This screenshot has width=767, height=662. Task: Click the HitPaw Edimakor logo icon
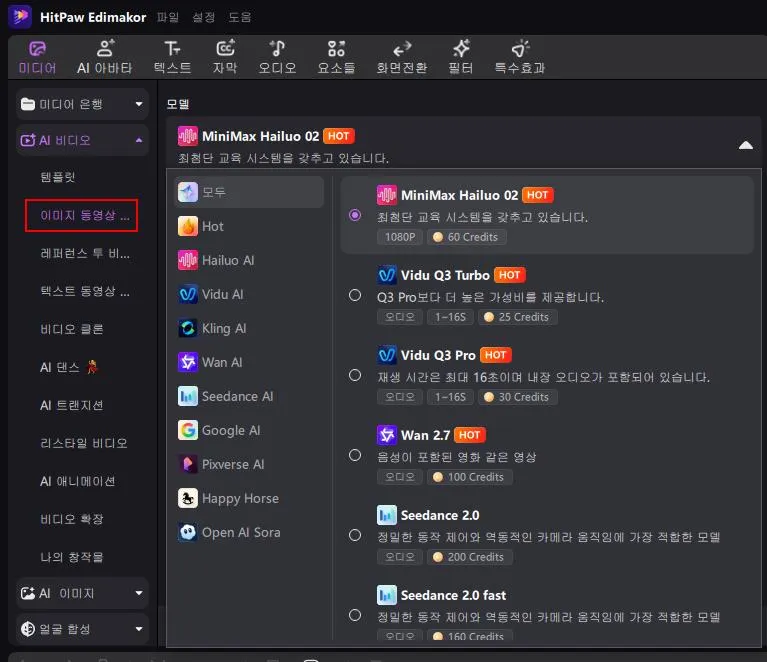point(20,17)
